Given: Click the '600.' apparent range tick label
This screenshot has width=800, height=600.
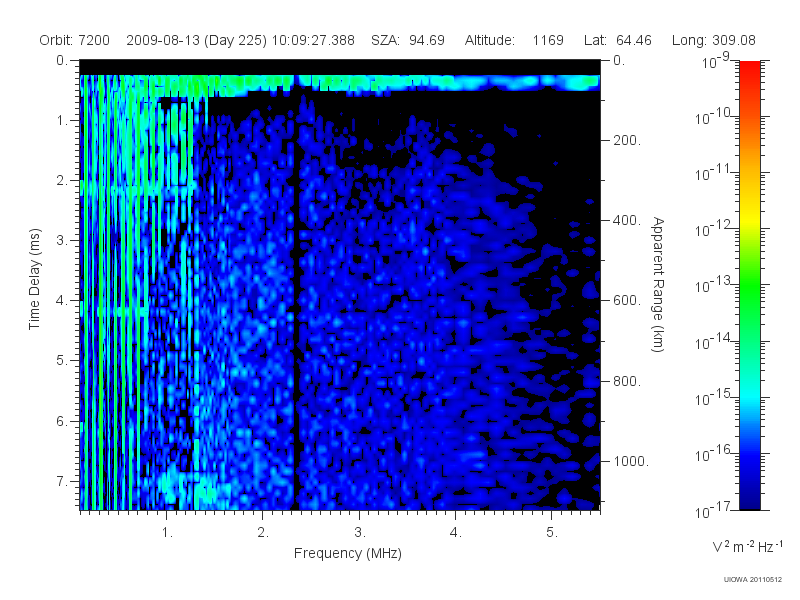Looking at the screenshot, I should point(627,301).
